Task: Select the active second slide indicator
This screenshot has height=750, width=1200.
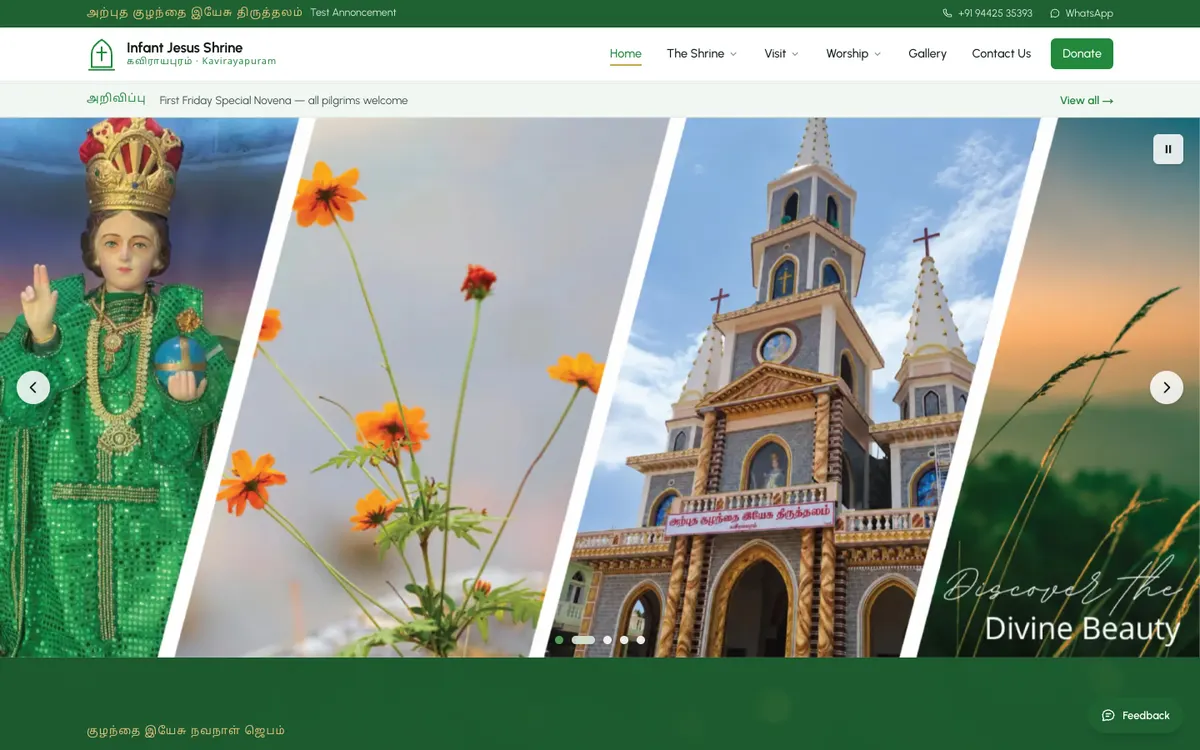Action: click(x=583, y=640)
